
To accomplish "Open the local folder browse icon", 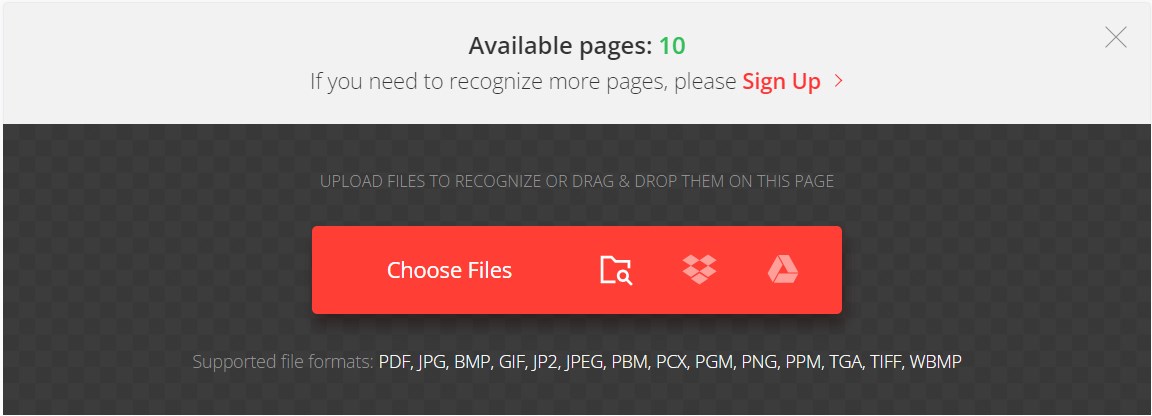I will point(616,270).
